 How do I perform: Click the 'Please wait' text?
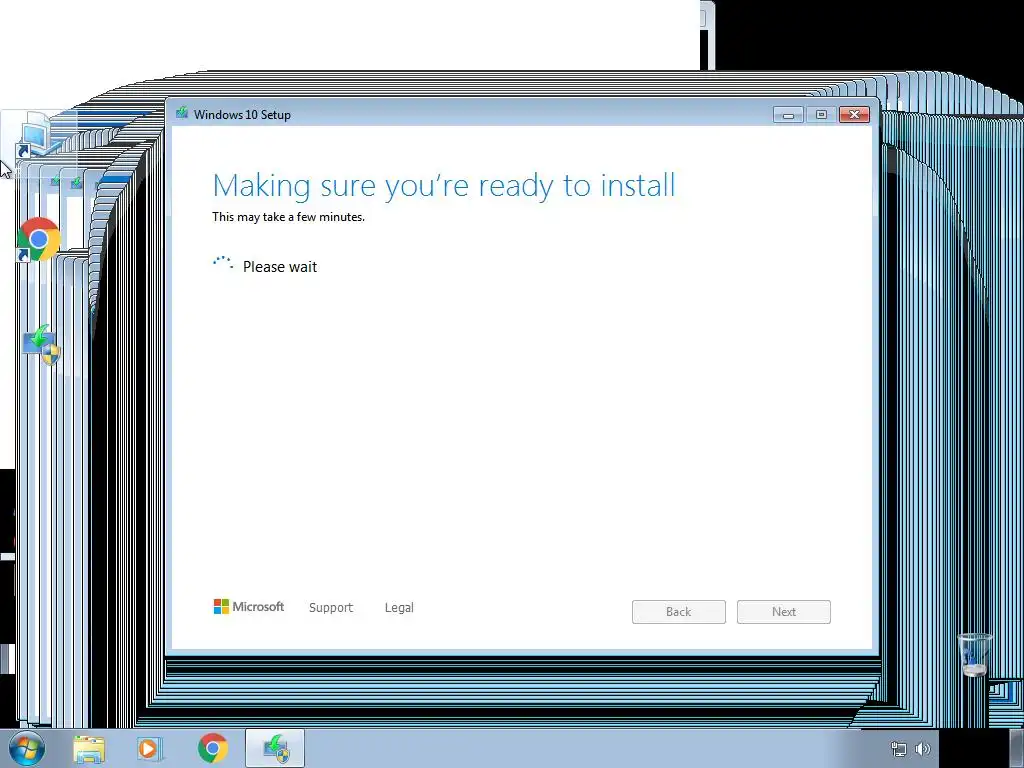[280, 266]
